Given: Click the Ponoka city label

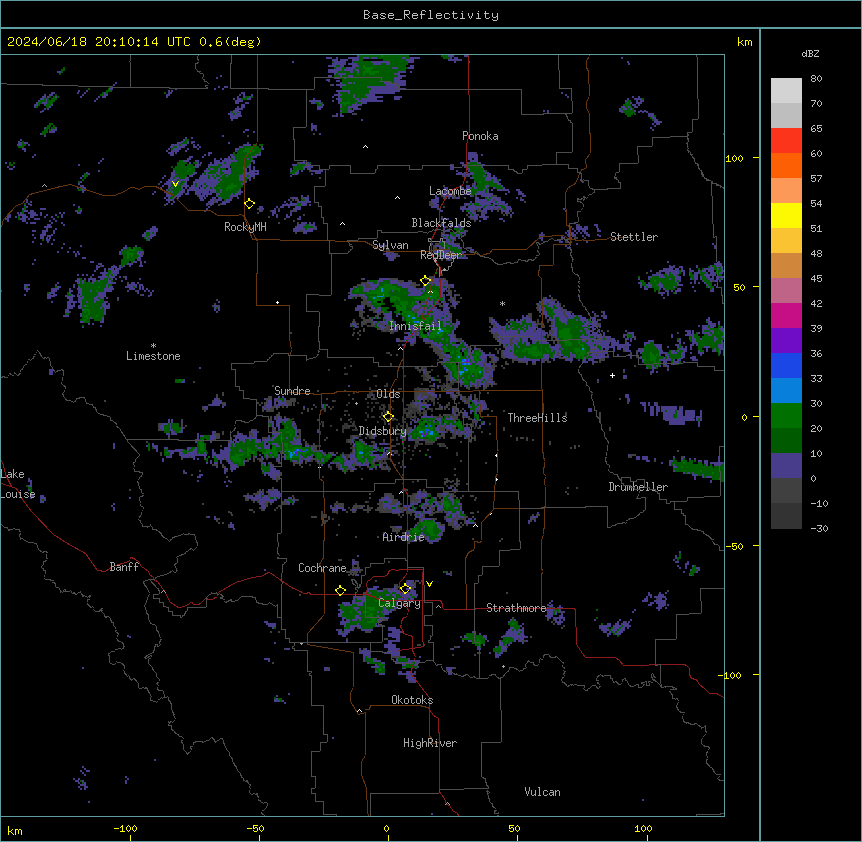Looking at the screenshot, I should (480, 136).
